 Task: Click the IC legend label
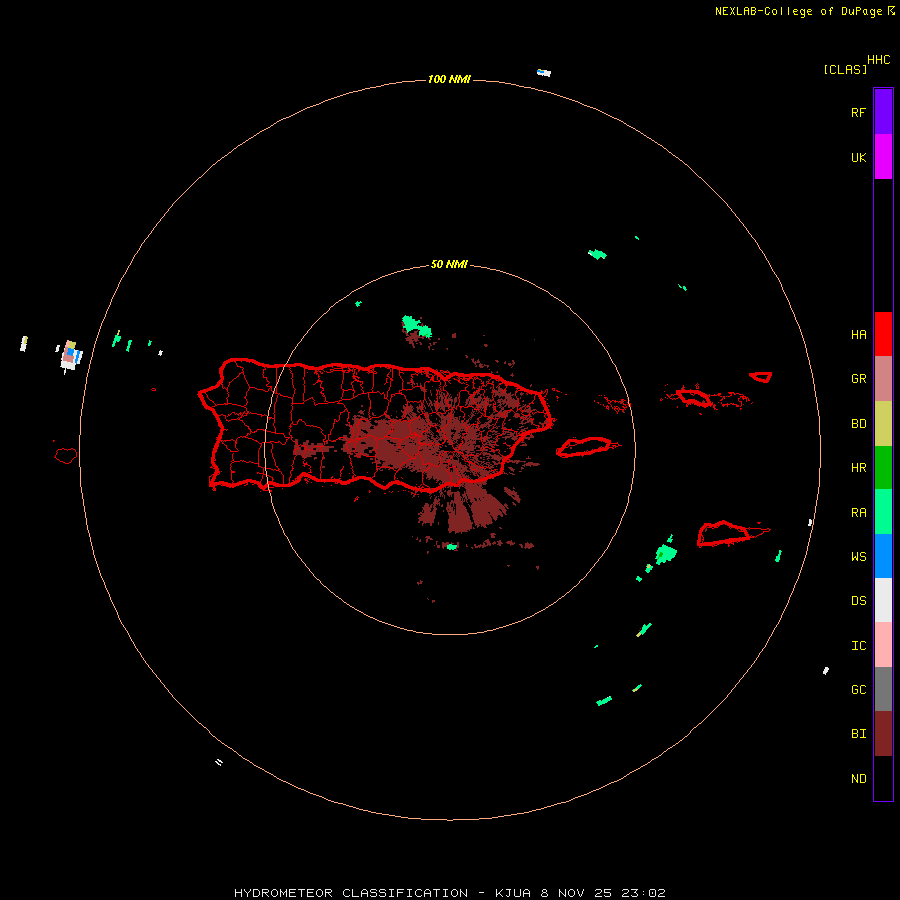[x=859, y=646]
